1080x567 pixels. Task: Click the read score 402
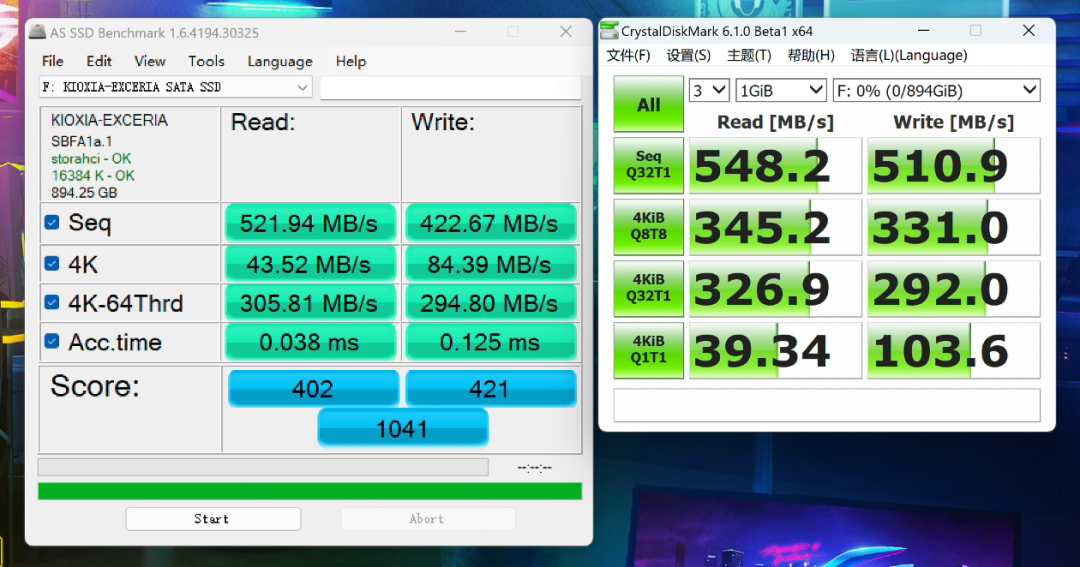pos(313,389)
